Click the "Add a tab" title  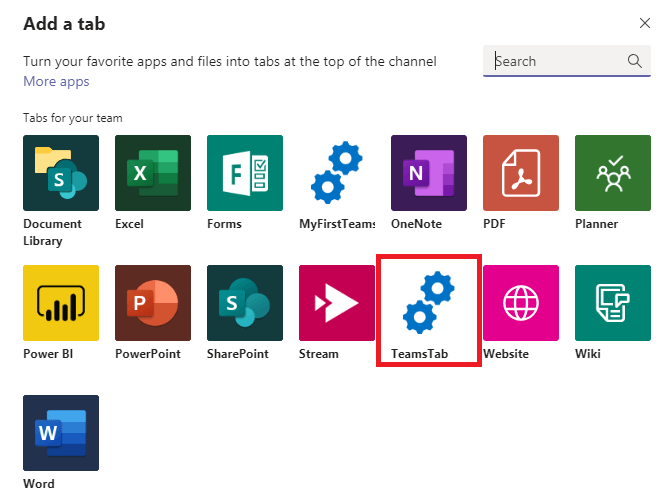coord(64,24)
